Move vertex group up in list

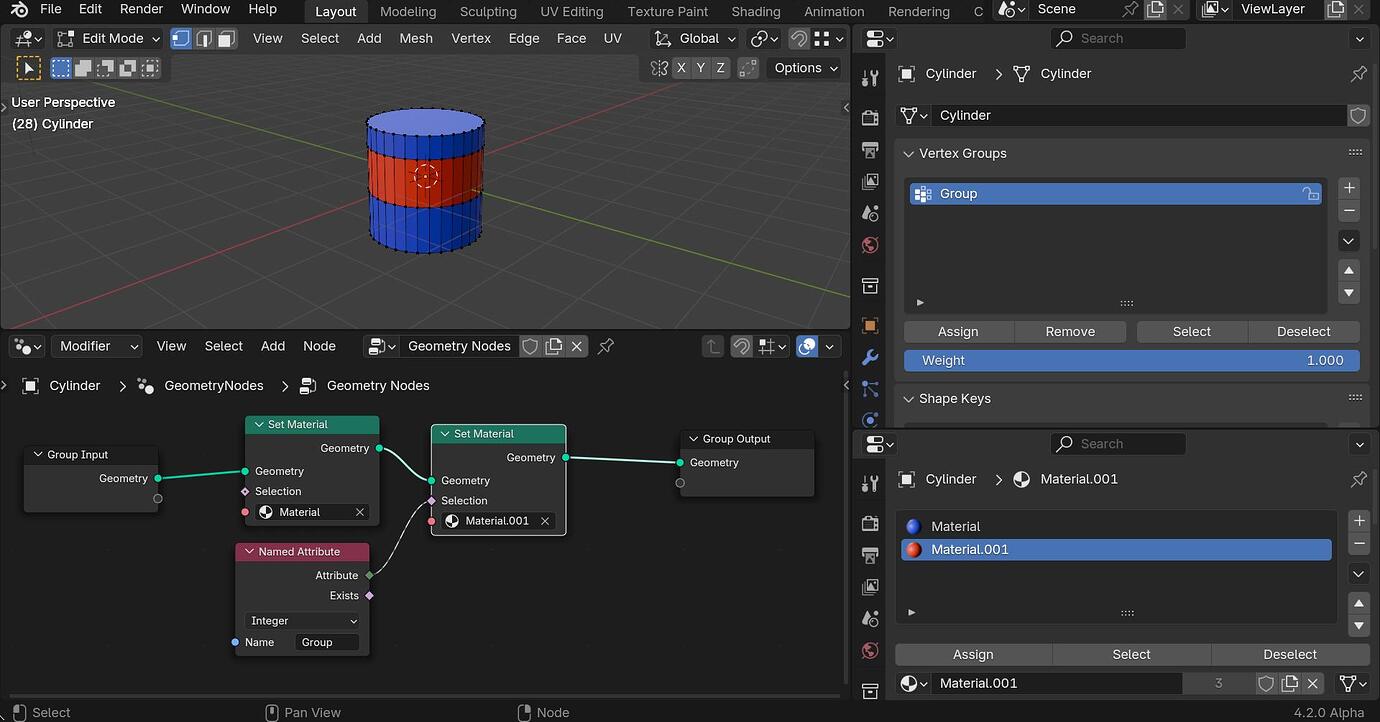pos(1349,270)
